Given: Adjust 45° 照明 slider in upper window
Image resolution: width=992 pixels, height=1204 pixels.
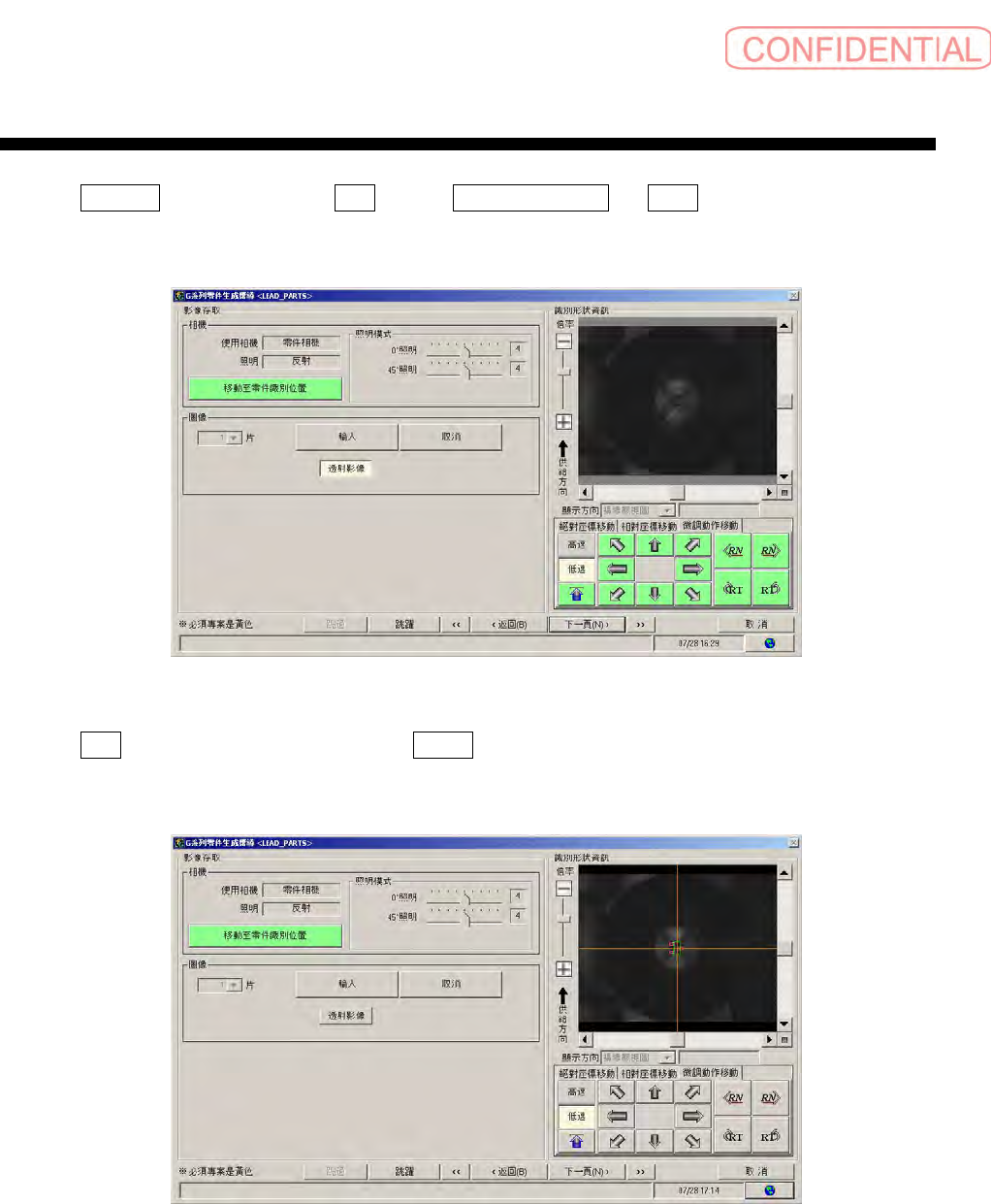Looking at the screenshot, I should click(x=465, y=369).
